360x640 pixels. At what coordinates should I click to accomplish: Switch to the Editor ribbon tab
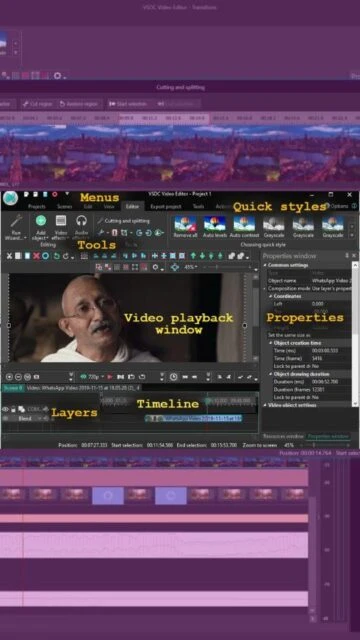tap(132, 207)
